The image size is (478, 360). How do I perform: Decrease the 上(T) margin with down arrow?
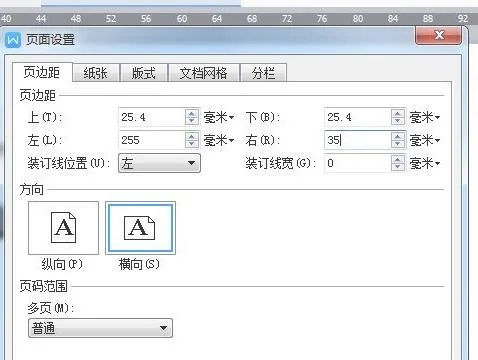(192, 121)
